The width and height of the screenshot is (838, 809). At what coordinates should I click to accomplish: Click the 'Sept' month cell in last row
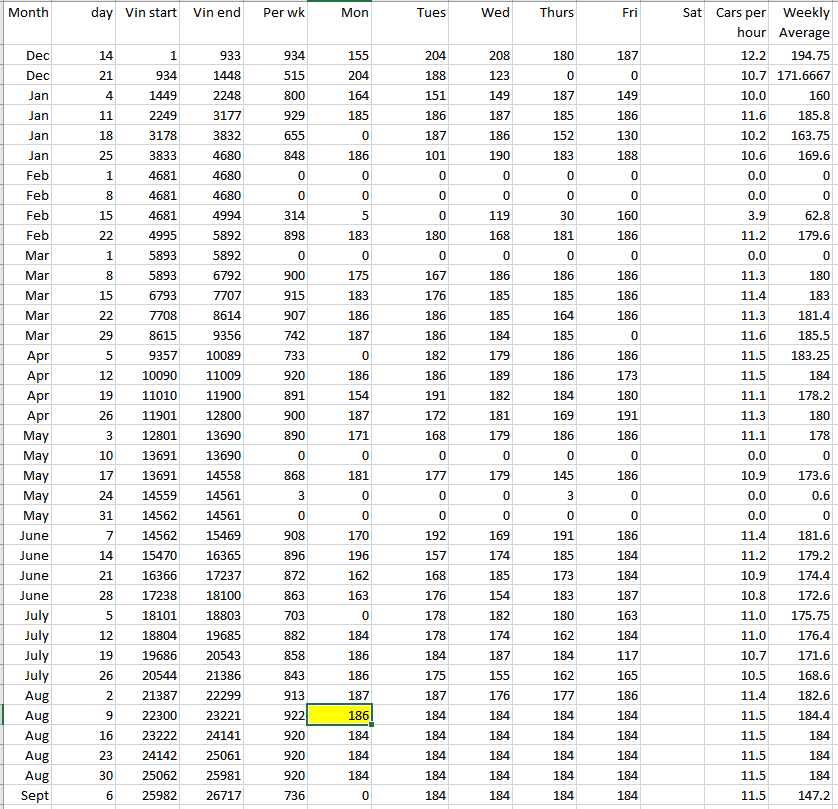[x=28, y=794]
